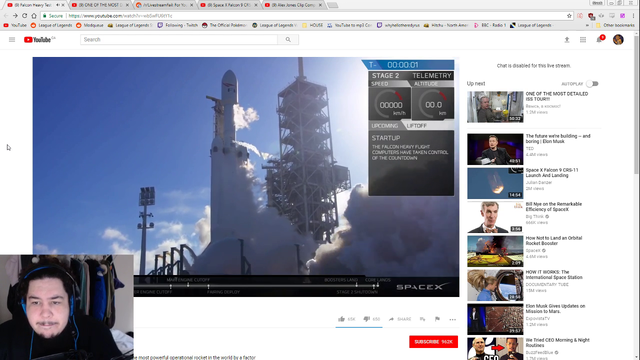The image size is (640, 360).
Task: Dislike the video with thumbs down
Action: [x=367, y=319]
